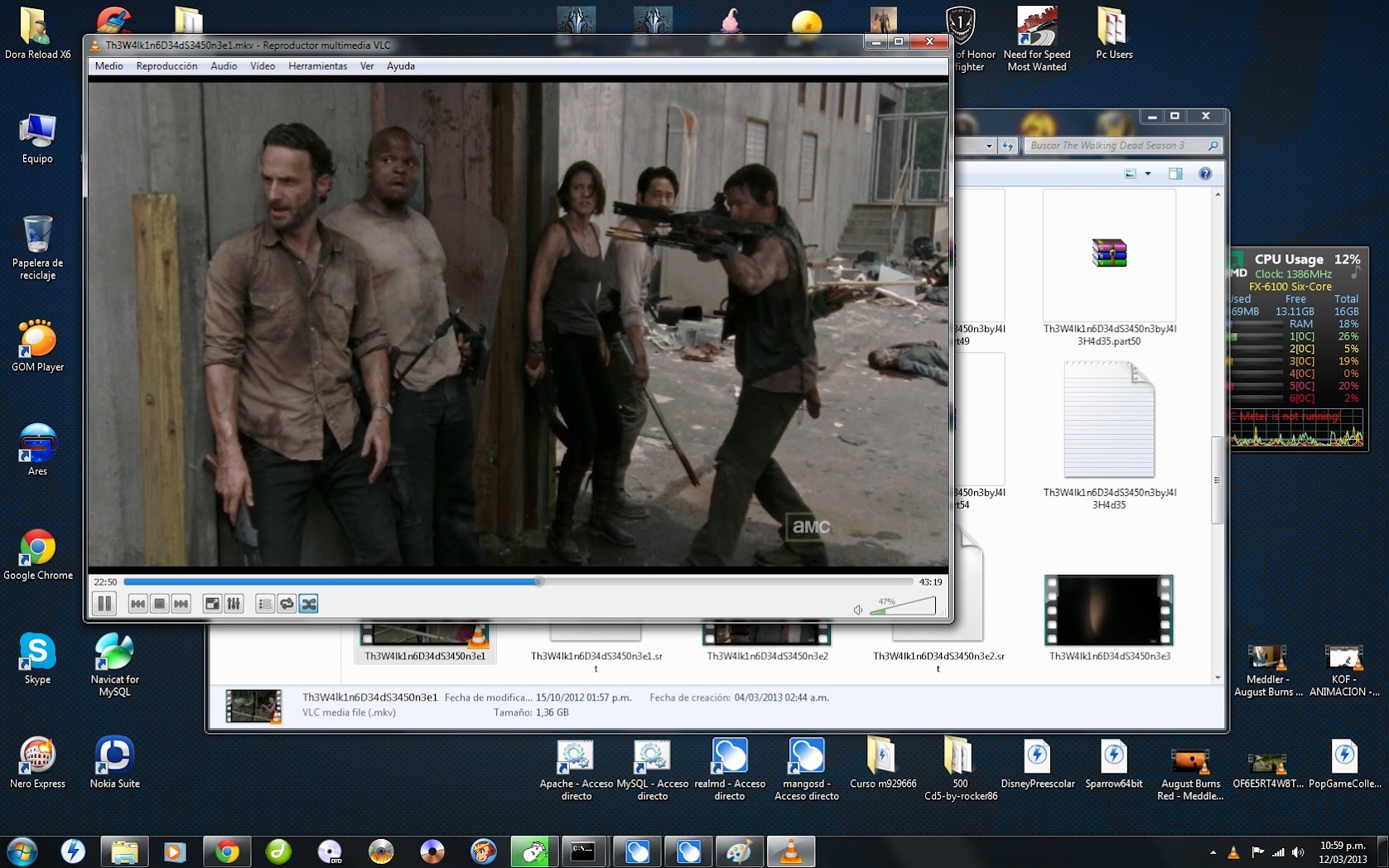This screenshot has height=868, width=1389.
Task: Expand the Explorer address bar history dropdown
Action: click(x=989, y=146)
